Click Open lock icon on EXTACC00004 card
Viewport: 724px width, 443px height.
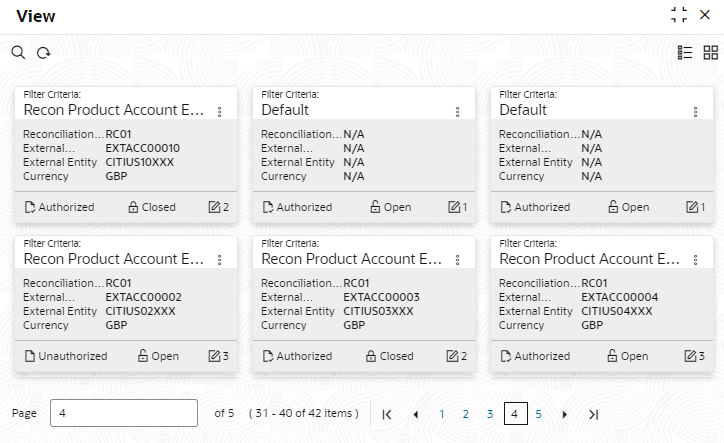click(612, 356)
